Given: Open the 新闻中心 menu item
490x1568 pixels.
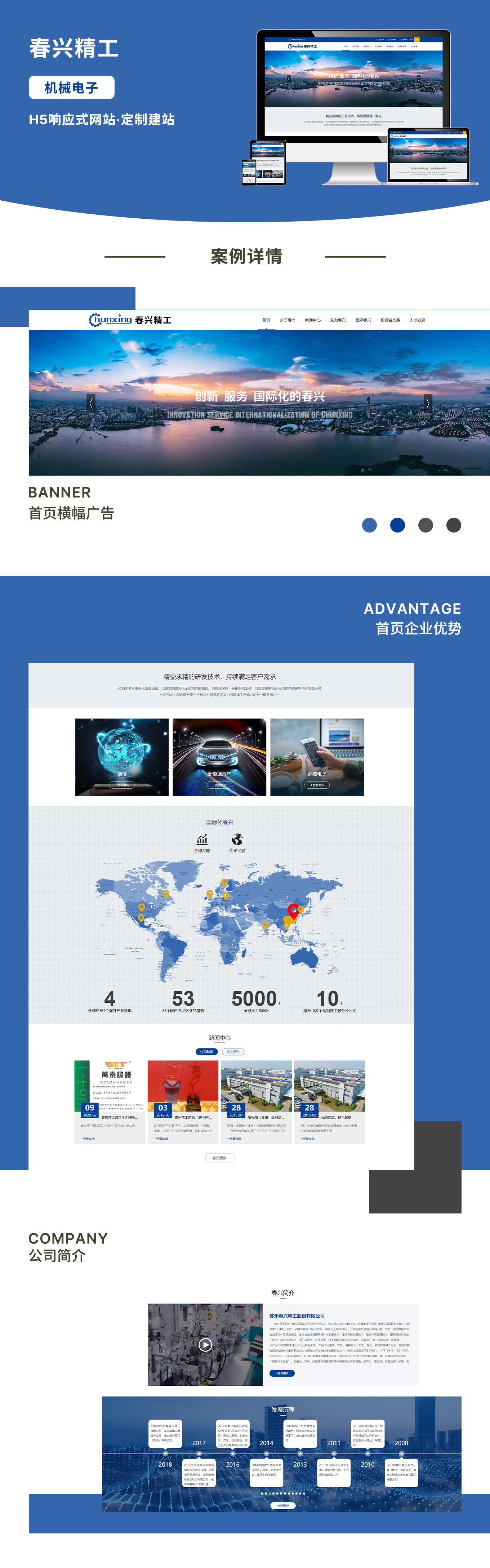Looking at the screenshot, I should tap(313, 320).
